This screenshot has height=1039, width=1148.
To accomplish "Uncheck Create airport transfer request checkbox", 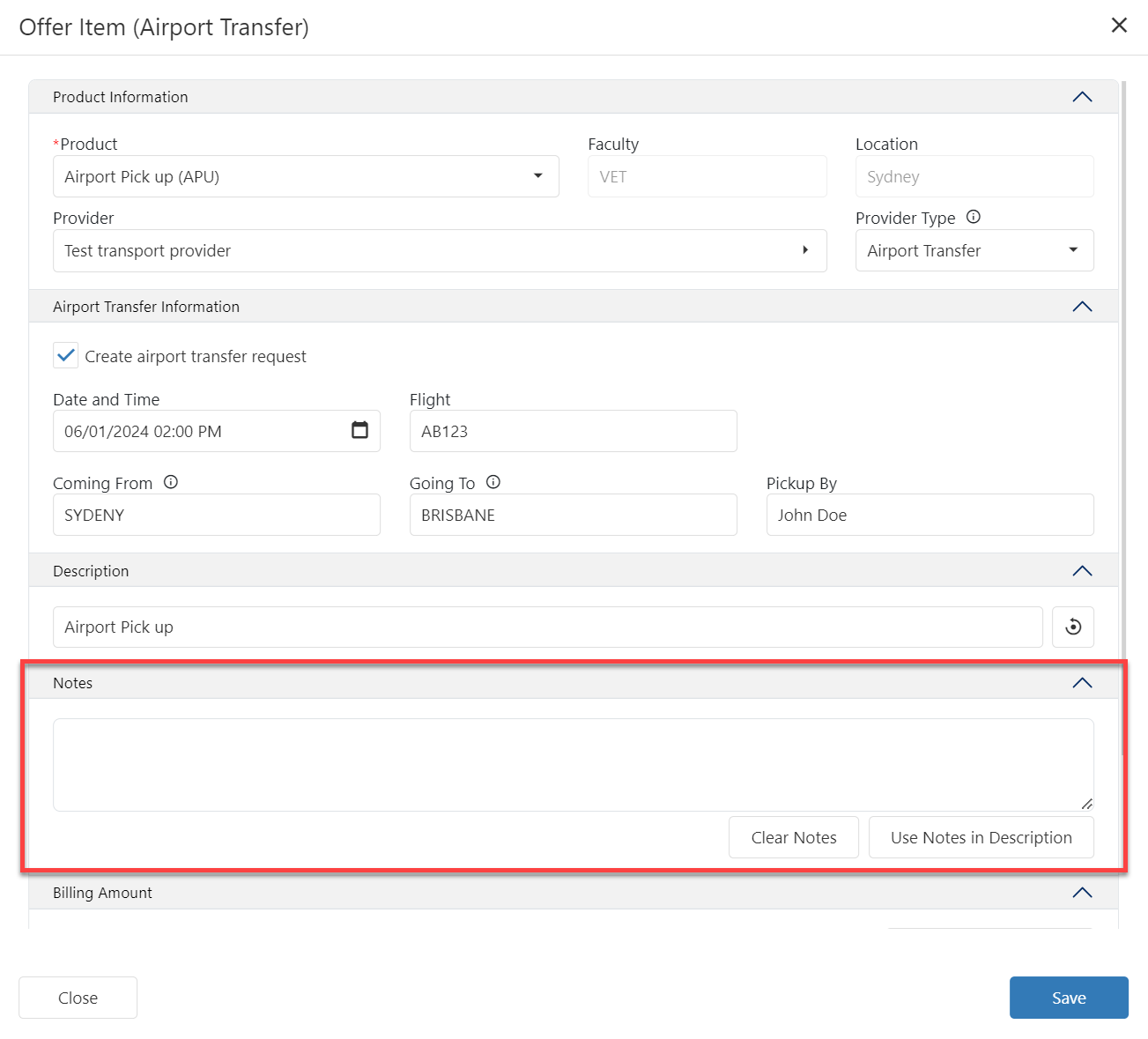I will [x=66, y=356].
